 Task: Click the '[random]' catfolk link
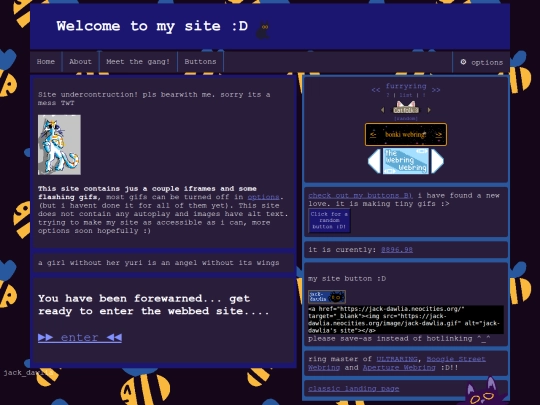point(406,118)
